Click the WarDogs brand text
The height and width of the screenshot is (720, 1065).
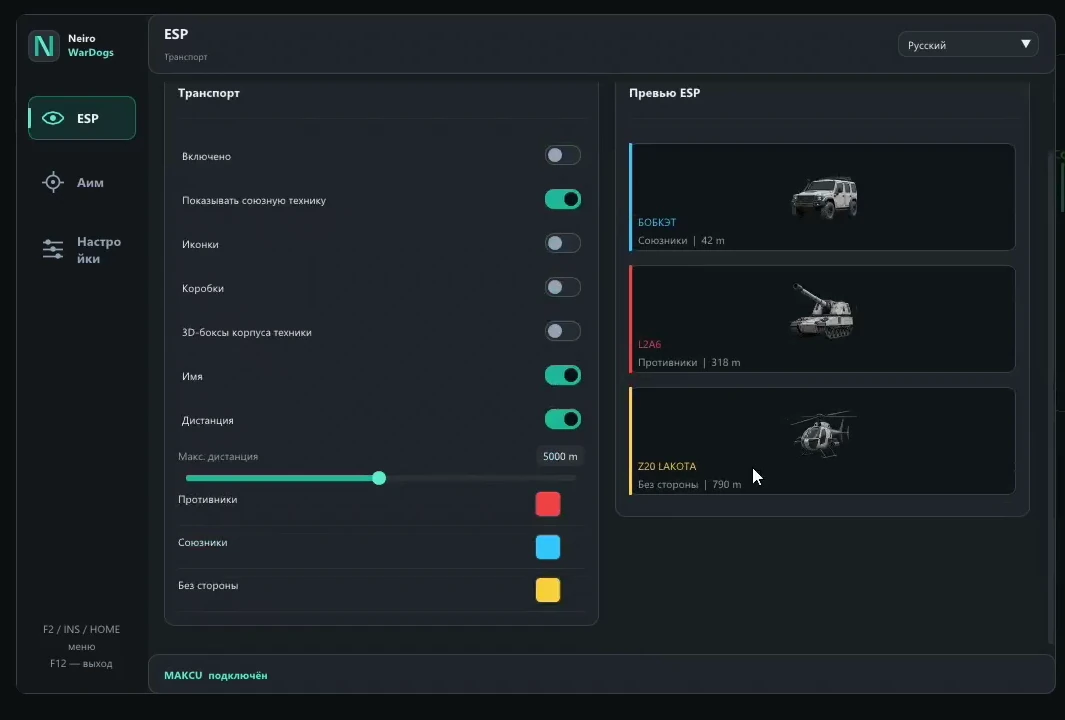(90, 53)
